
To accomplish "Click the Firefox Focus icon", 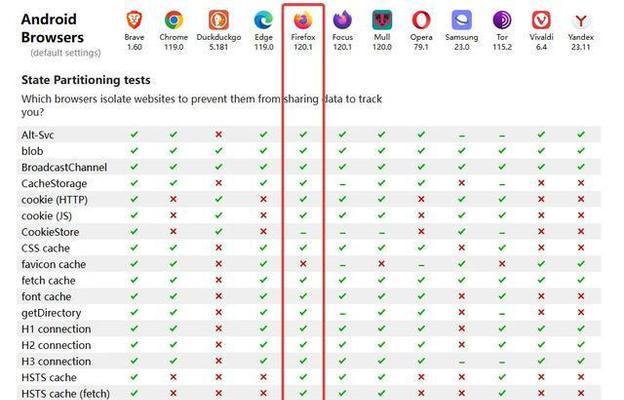I will 342,20.
